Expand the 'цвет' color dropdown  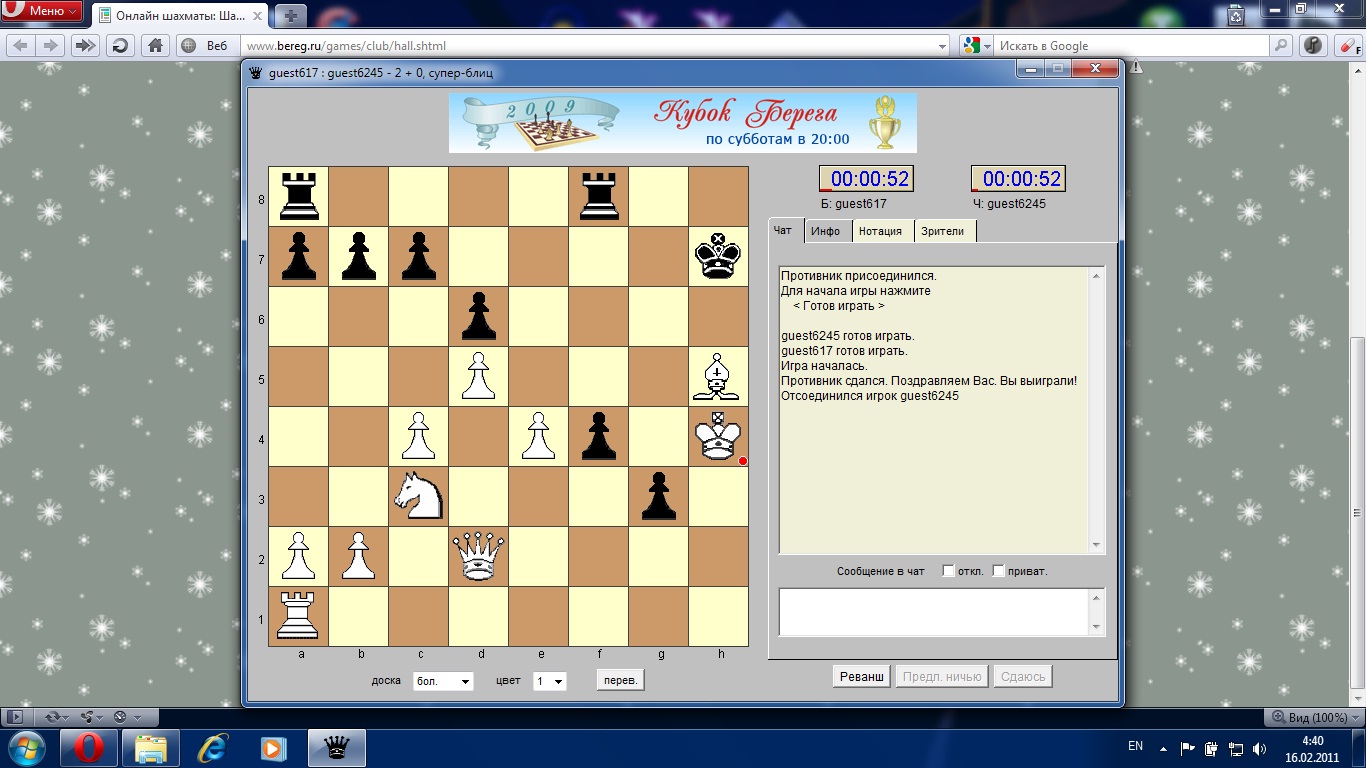(550, 681)
